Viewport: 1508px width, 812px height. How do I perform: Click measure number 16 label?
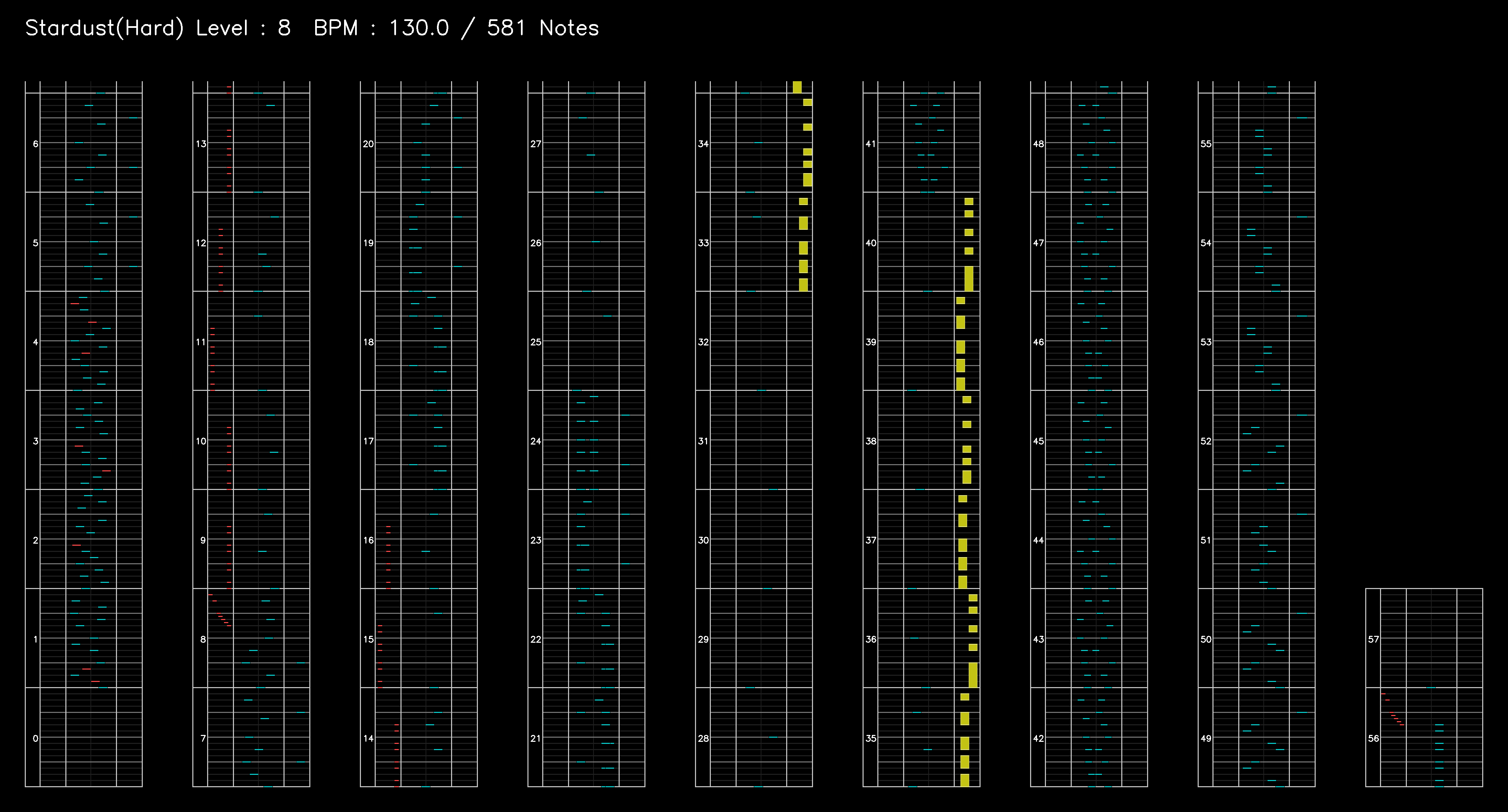pyautogui.click(x=368, y=540)
